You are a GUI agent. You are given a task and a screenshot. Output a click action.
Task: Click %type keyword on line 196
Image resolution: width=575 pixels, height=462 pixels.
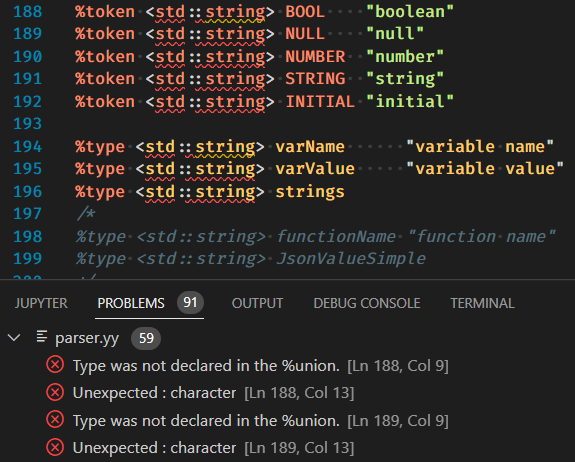pyautogui.click(x=100, y=192)
